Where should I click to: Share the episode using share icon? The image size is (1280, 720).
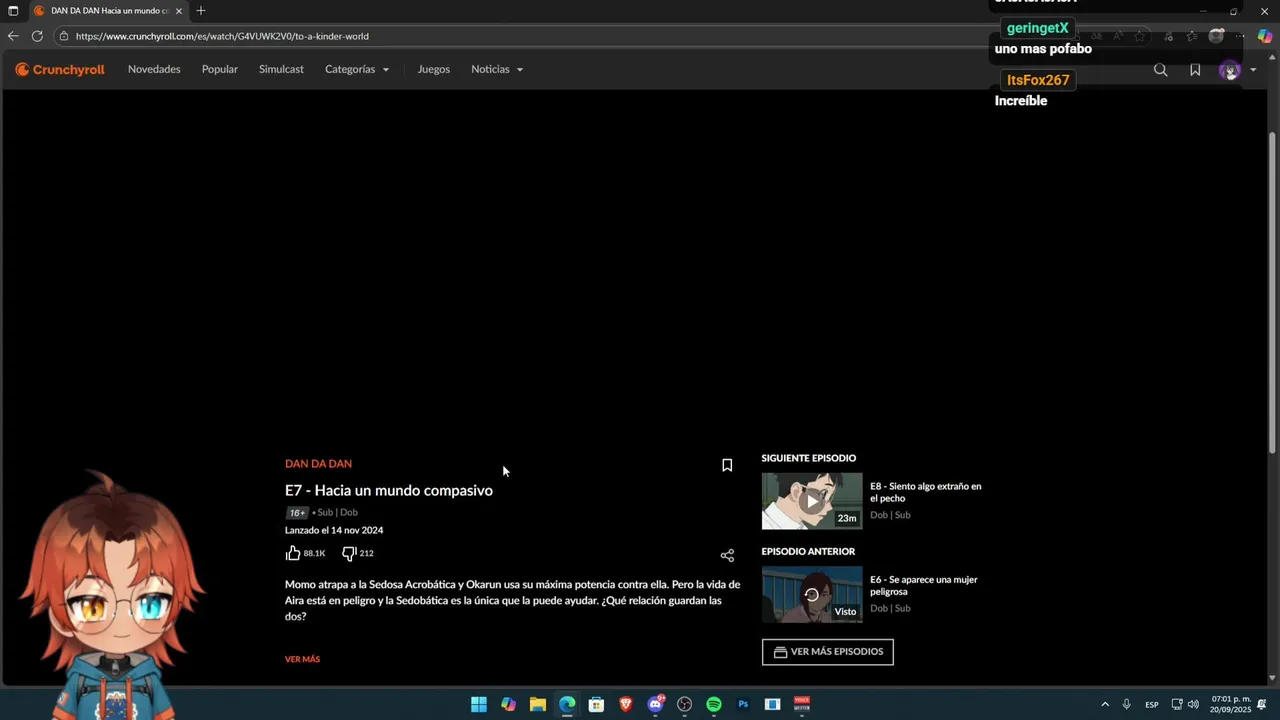pos(727,556)
